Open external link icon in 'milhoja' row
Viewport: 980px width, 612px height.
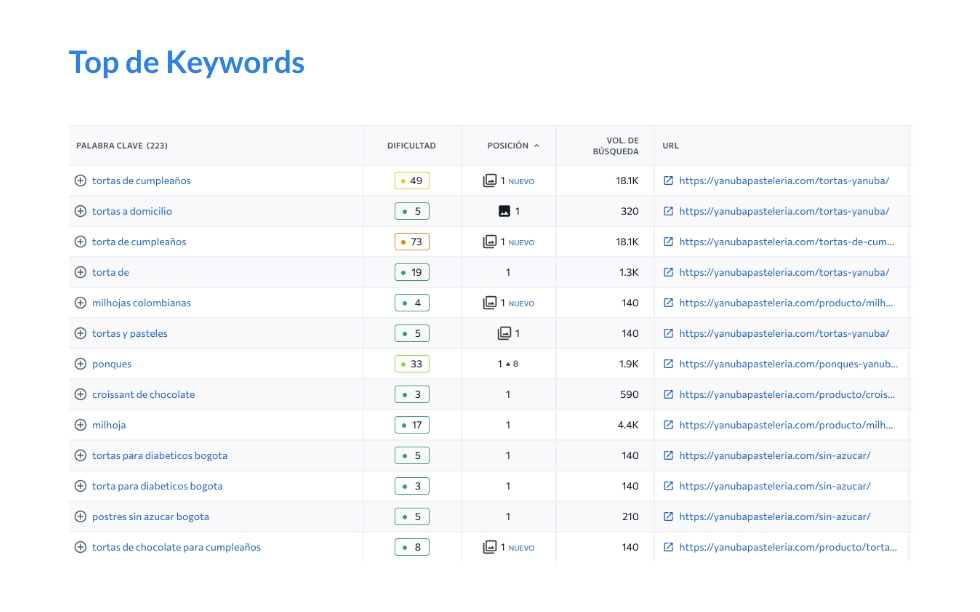[x=668, y=425]
